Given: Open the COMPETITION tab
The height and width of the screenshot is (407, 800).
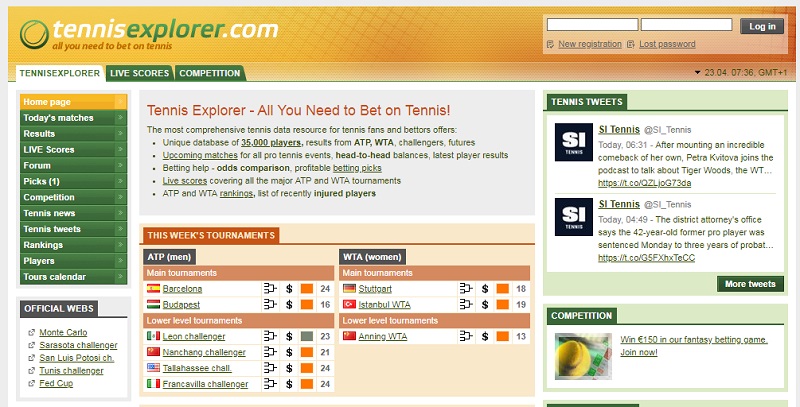Looking at the screenshot, I should [x=210, y=73].
